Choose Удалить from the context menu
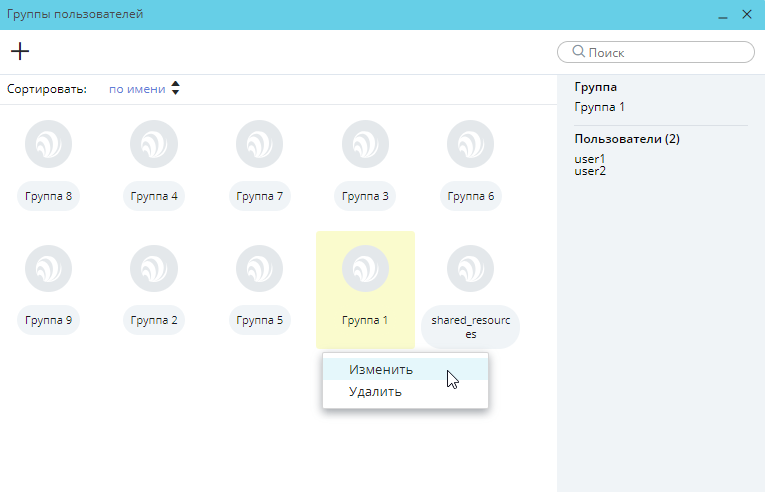Screen dimensions: 765x492 point(376,391)
